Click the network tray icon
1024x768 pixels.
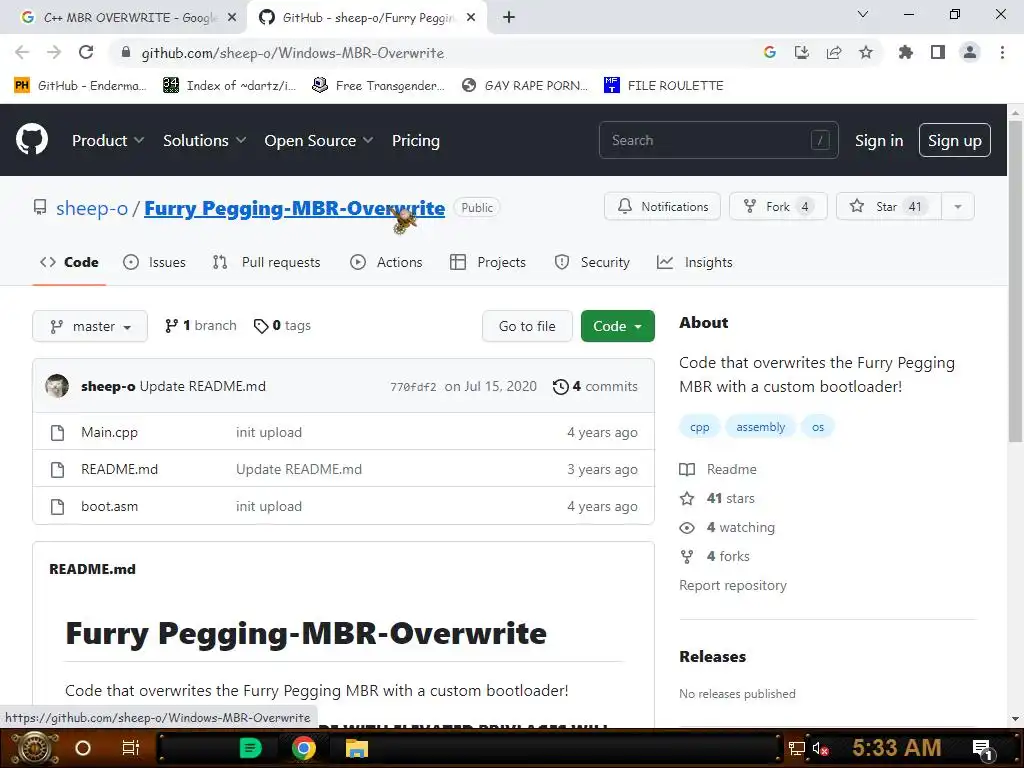point(797,748)
